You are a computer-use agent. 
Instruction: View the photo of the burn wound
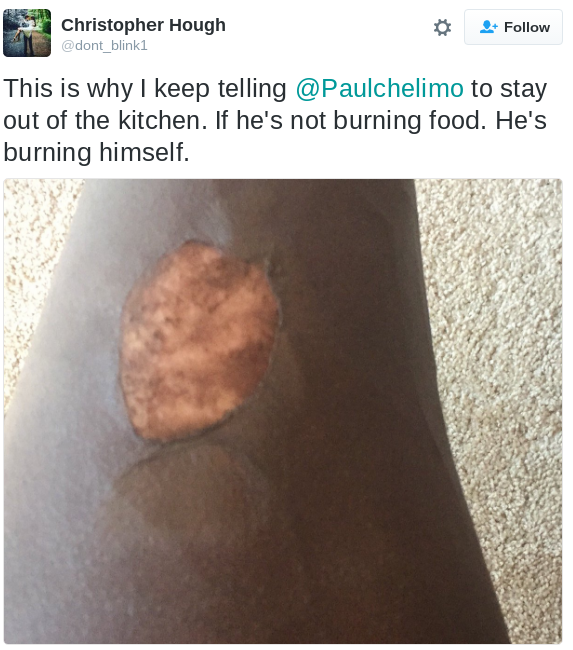click(283, 411)
